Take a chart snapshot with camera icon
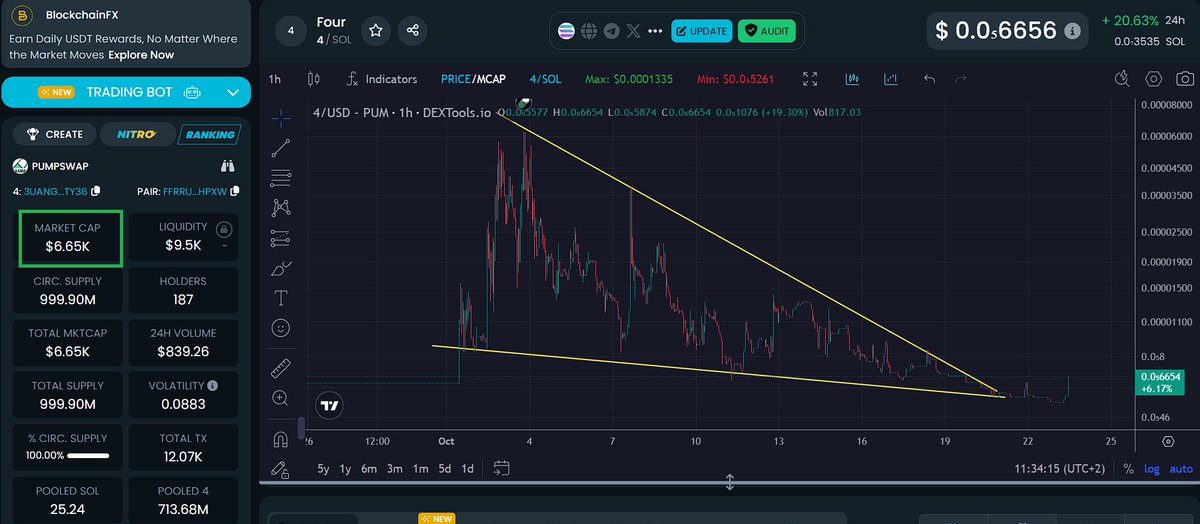 click(x=1184, y=79)
